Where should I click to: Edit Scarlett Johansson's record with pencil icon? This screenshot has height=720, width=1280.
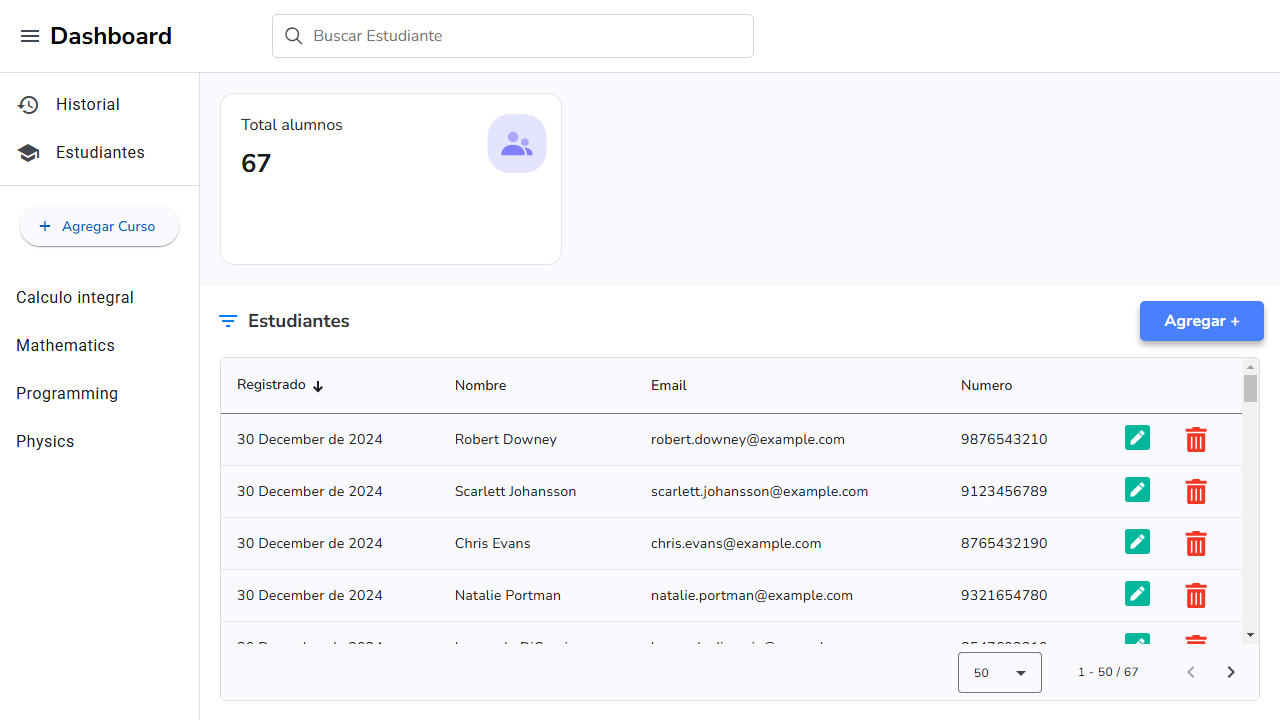pyautogui.click(x=1137, y=490)
